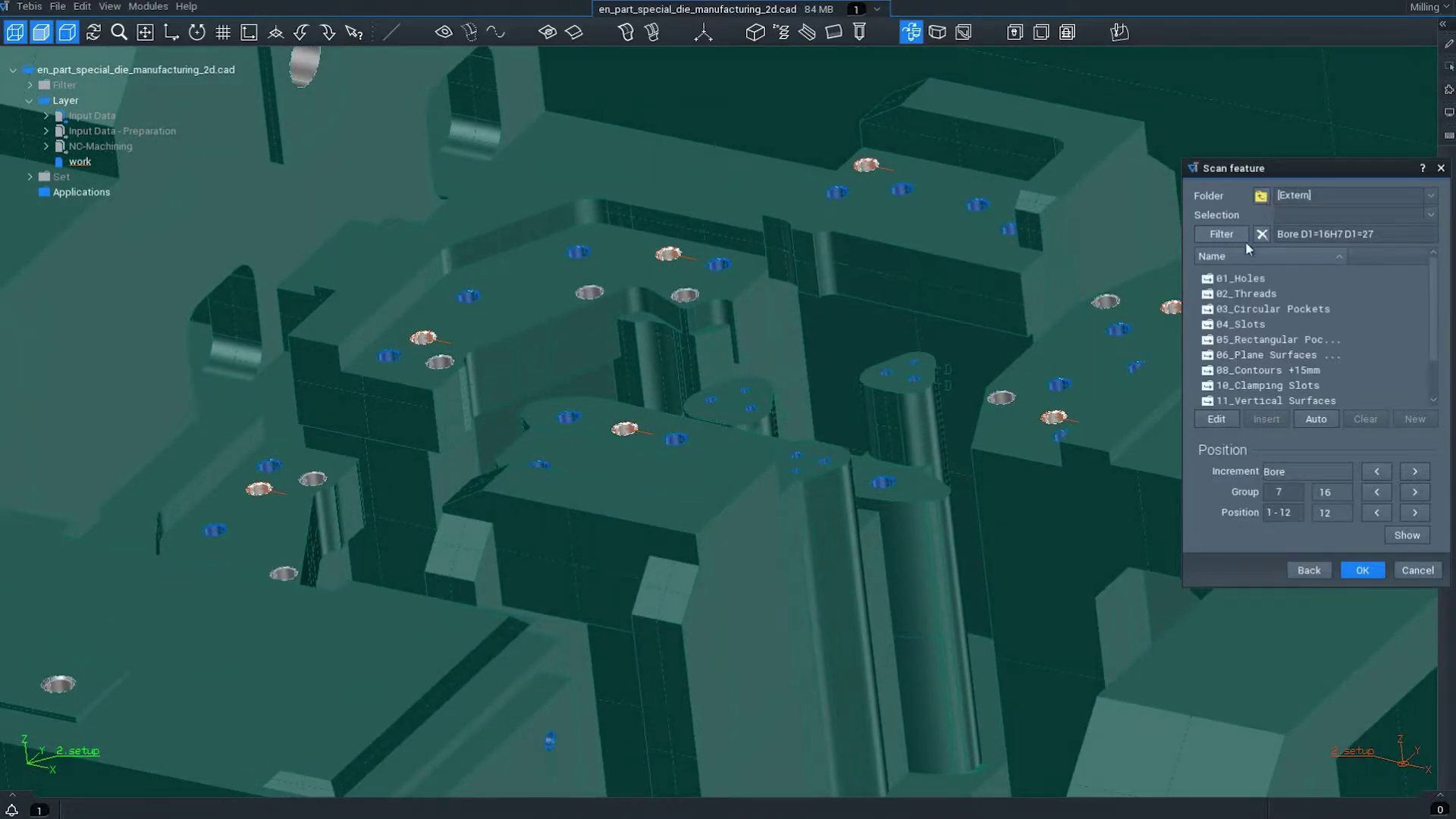Viewport: 1456px width, 819px height.
Task: Clear filter with X toggle button
Action: coord(1261,234)
